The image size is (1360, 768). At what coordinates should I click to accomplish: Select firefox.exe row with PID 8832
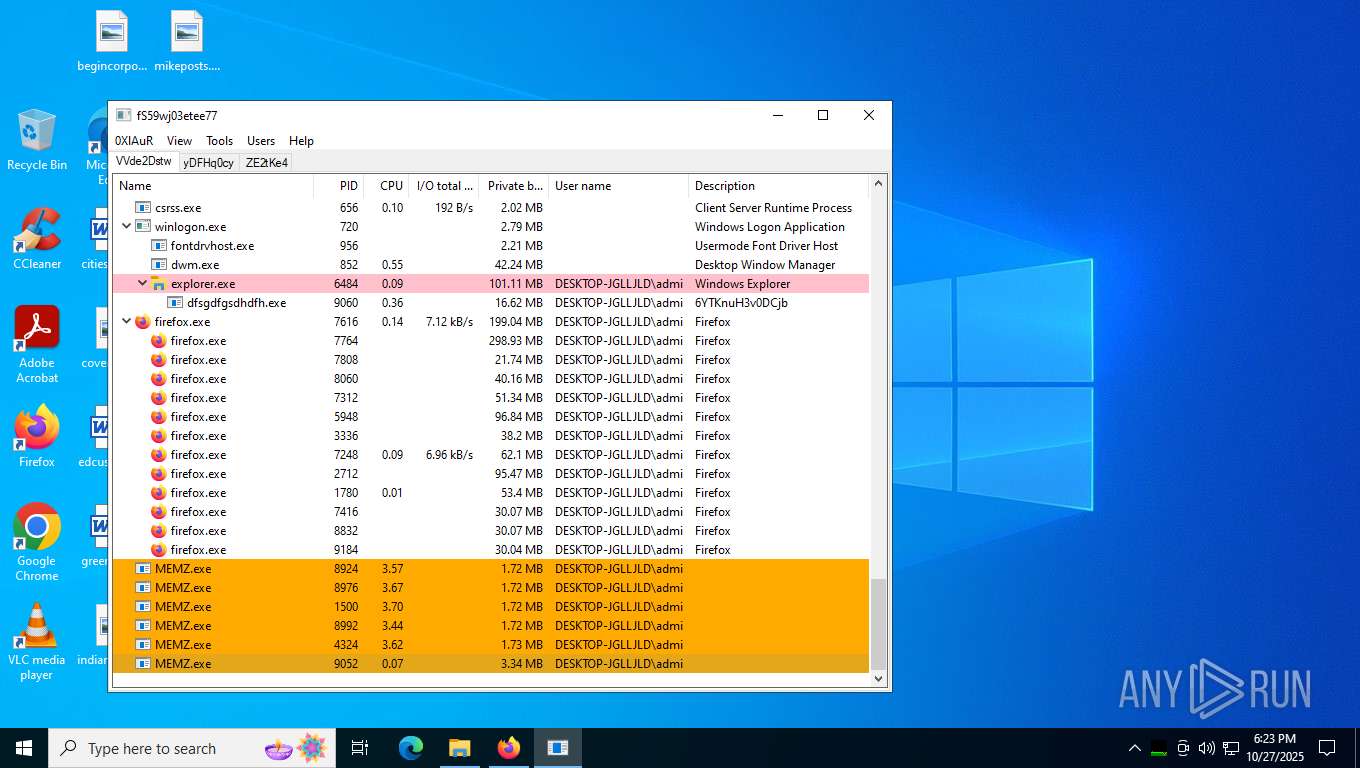(x=491, y=531)
